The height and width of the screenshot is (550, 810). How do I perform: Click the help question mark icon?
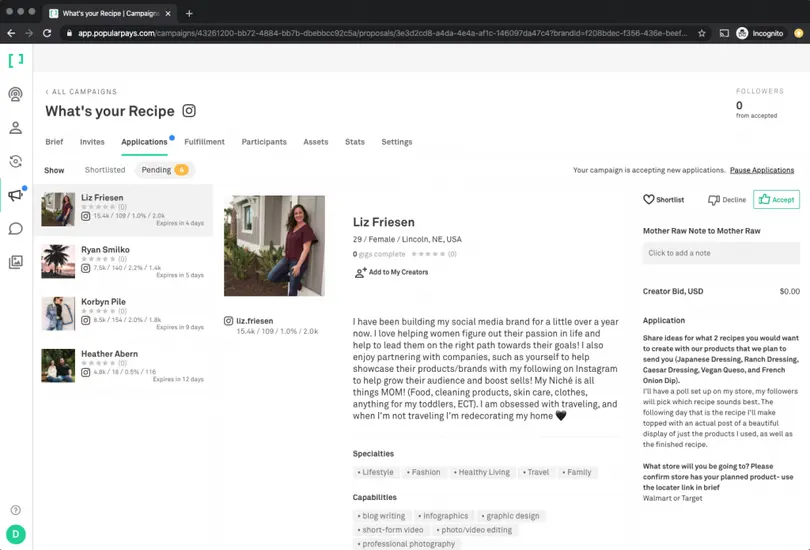coord(15,510)
